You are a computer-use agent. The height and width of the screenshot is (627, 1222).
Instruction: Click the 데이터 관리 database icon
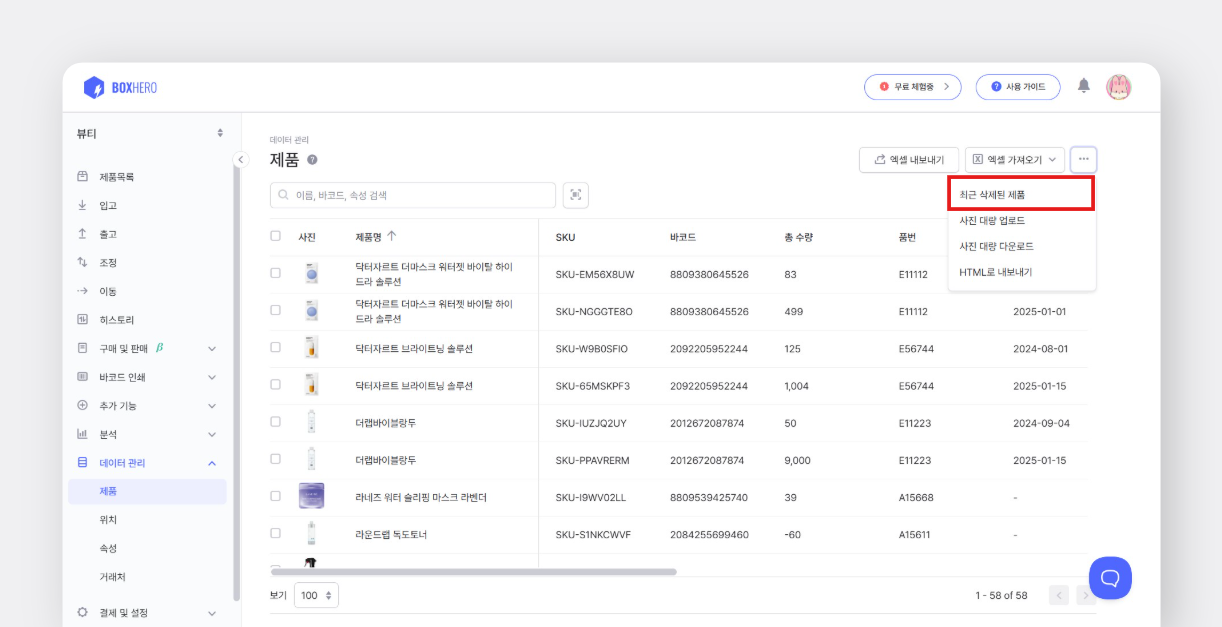point(83,463)
